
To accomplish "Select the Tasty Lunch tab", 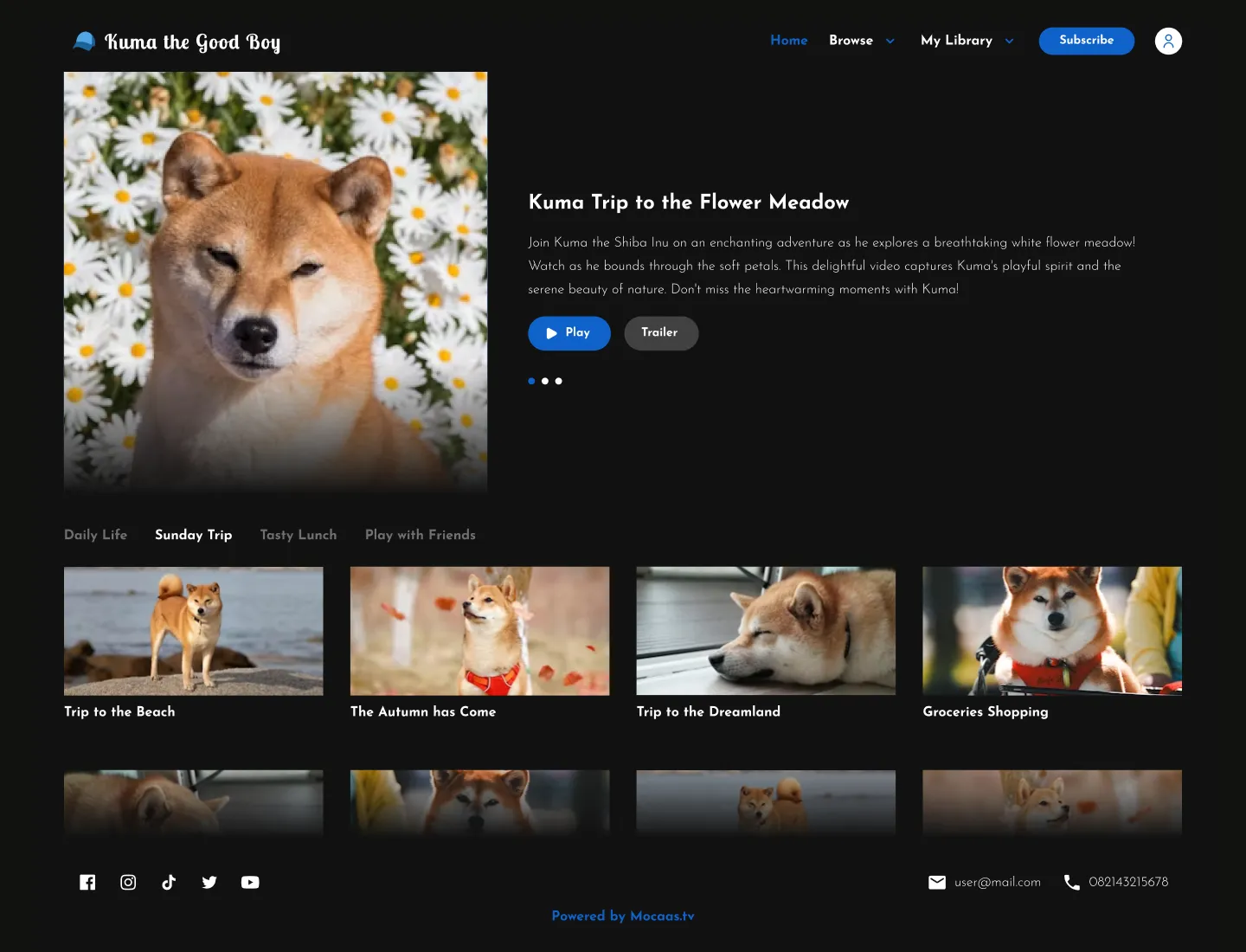I will point(299,535).
